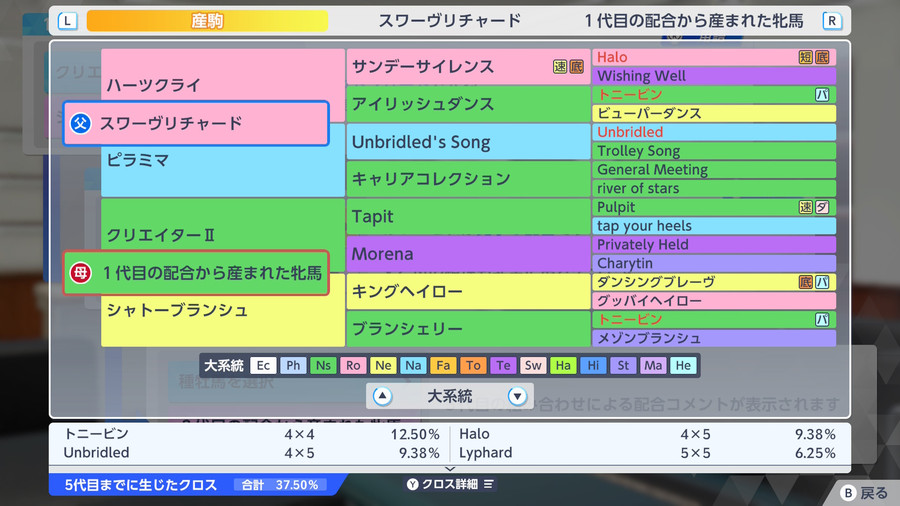Click the Y button icon beside クロス詳細

(x=412, y=484)
